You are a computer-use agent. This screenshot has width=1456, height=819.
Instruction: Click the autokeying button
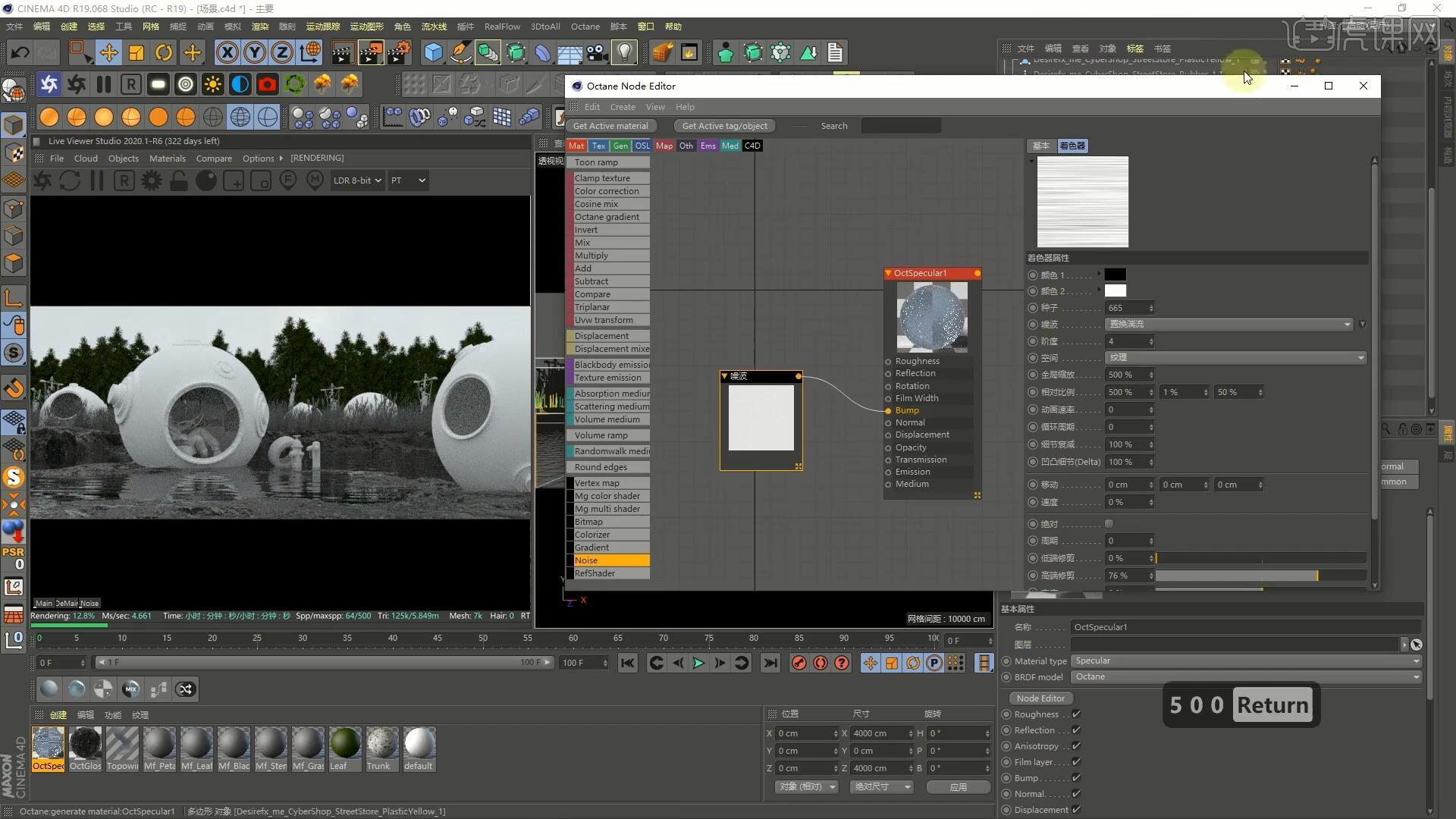pos(820,663)
